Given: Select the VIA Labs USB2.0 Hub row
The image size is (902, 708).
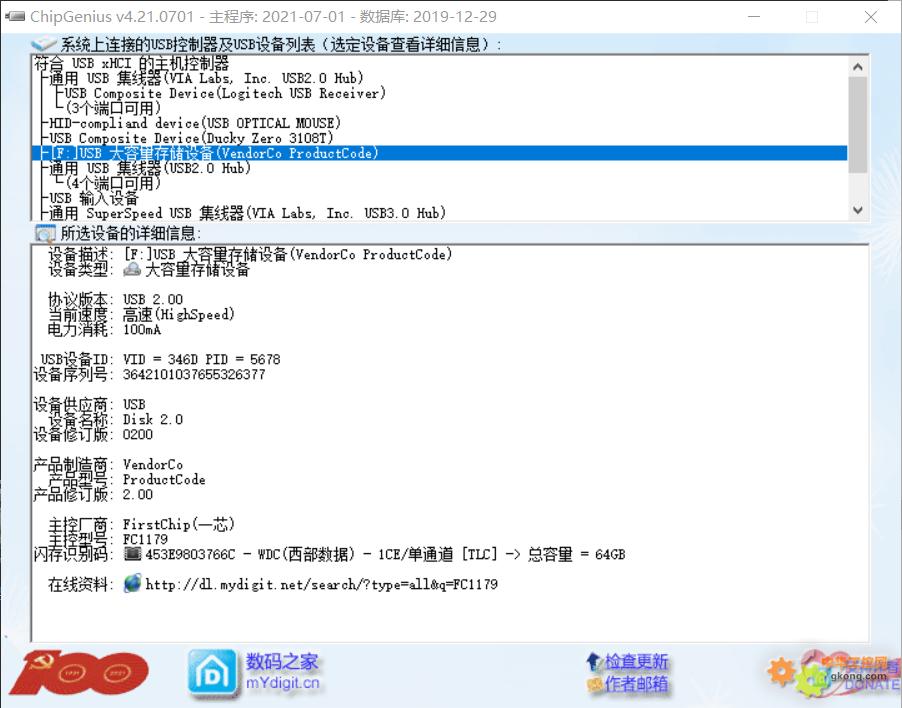Looking at the screenshot, I should [206, 78].
